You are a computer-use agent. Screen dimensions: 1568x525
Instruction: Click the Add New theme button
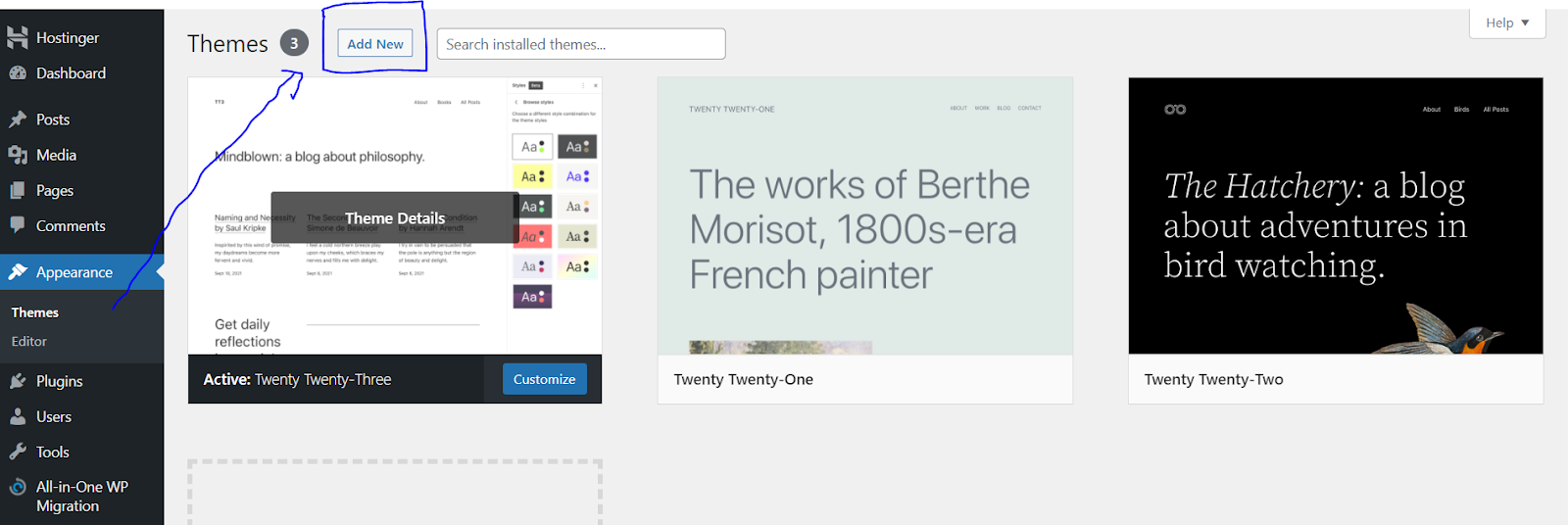(x=374, y=44)
